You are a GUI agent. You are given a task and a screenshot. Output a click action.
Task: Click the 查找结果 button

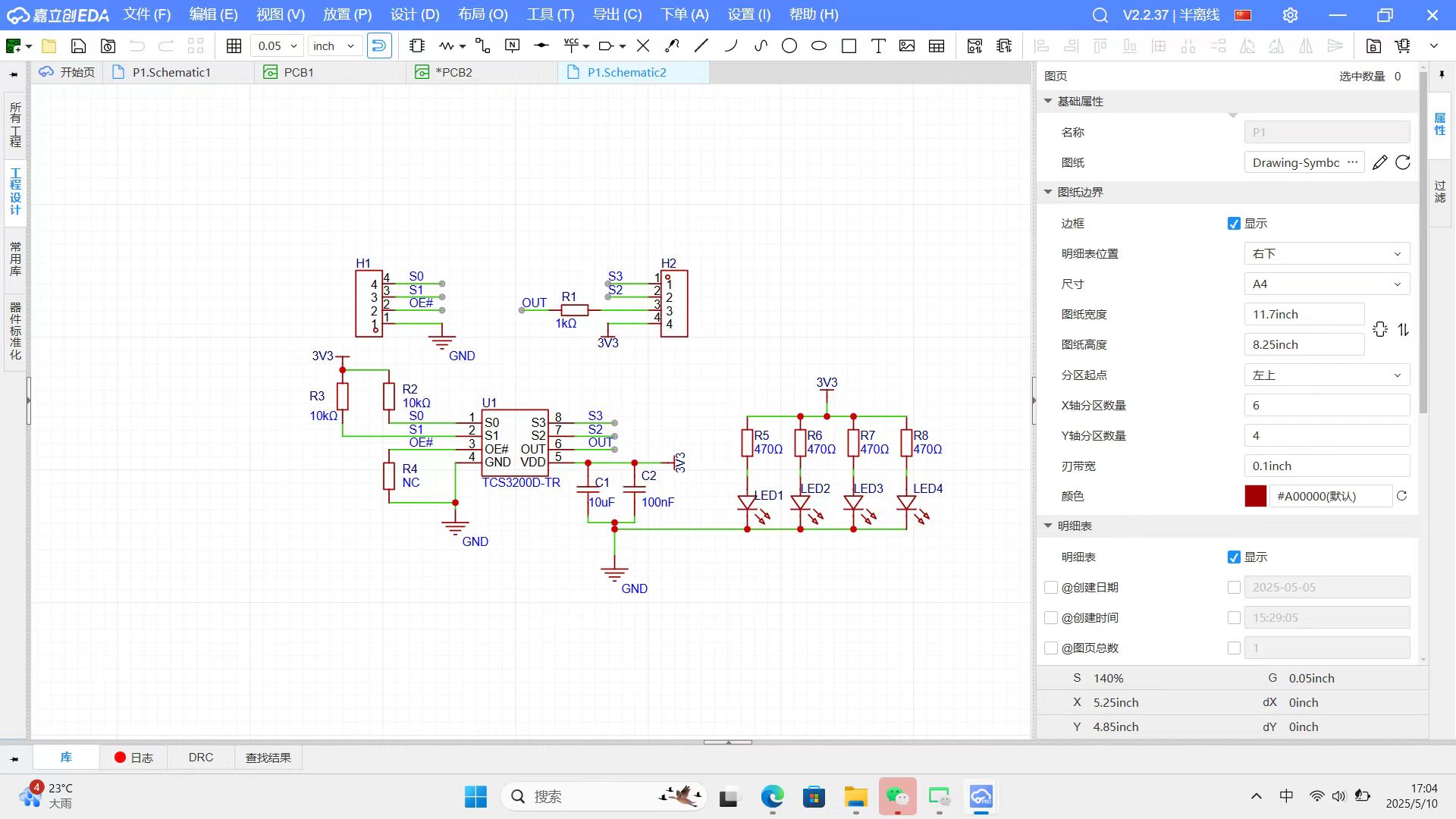coord(268,758)
